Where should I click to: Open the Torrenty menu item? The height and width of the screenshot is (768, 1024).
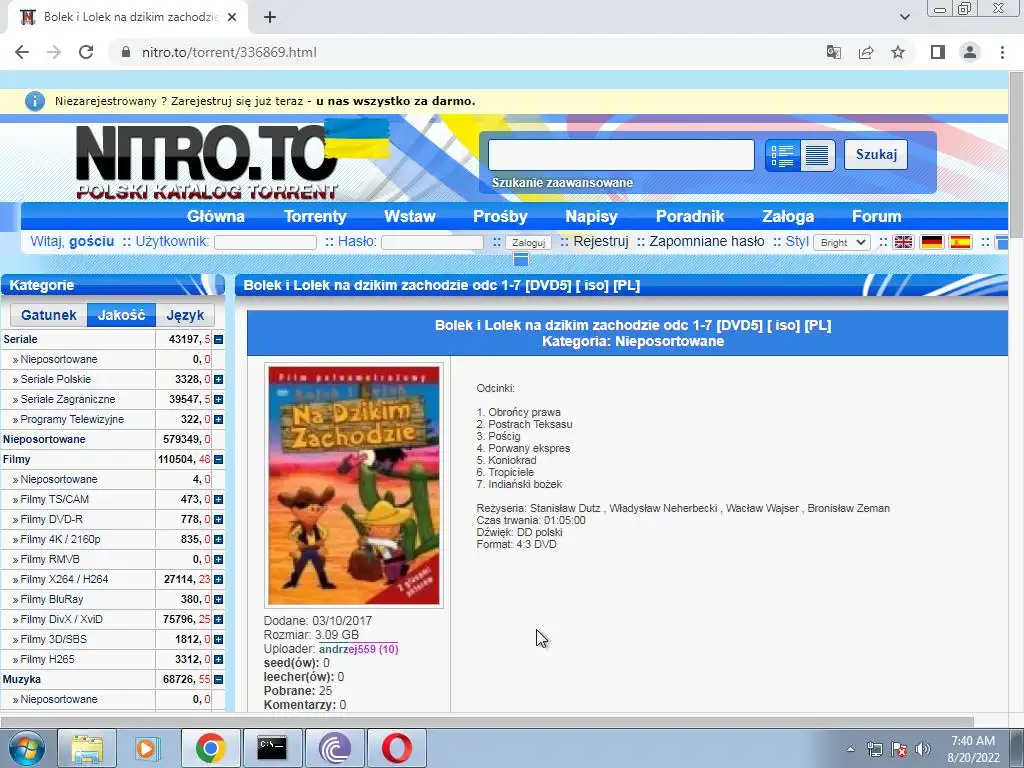(315, 216)
